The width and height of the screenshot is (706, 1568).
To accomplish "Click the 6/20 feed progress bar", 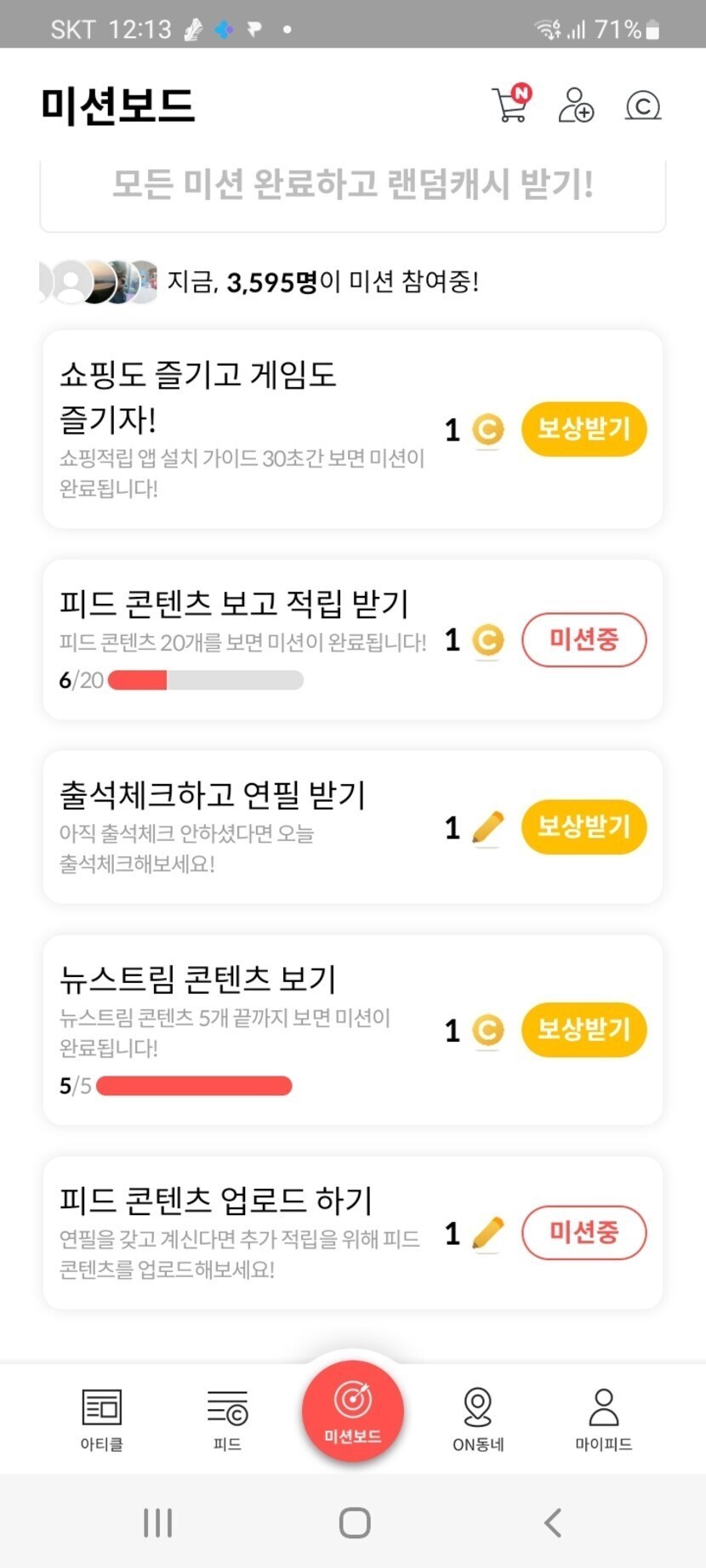I will coord(206,680).
